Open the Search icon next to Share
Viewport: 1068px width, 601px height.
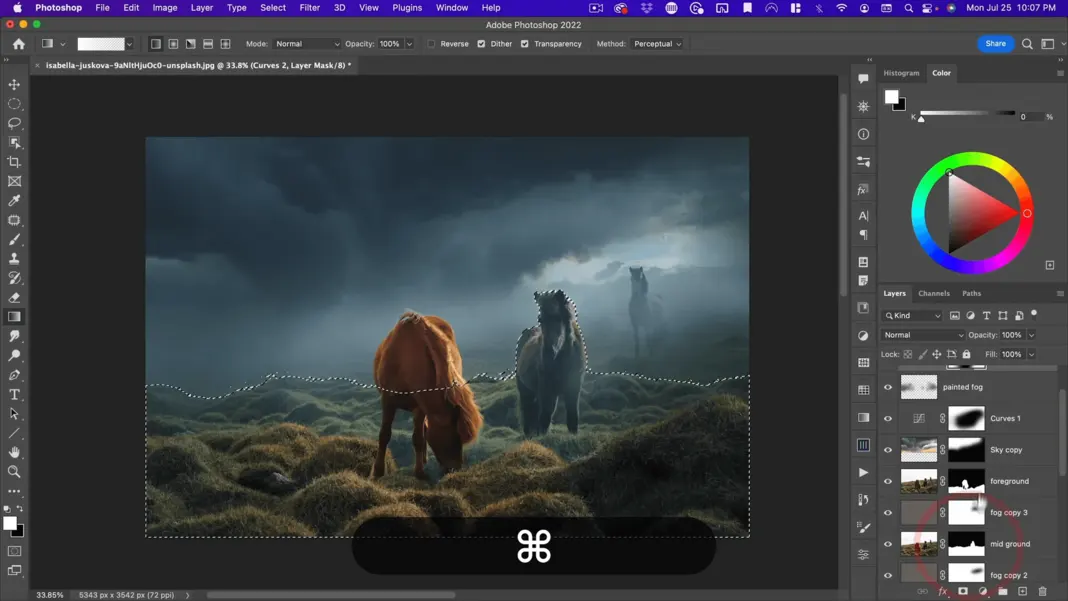[x=1027, y=44]
